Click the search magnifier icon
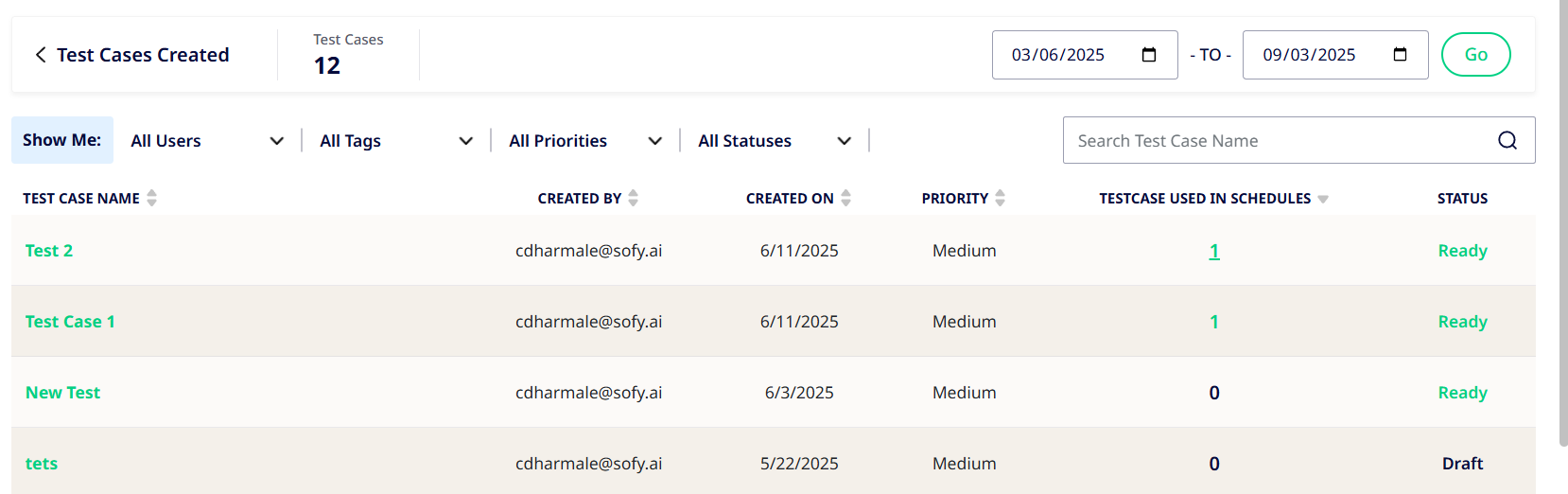This screenshot has width=1568, height=494. (1507, 140)
